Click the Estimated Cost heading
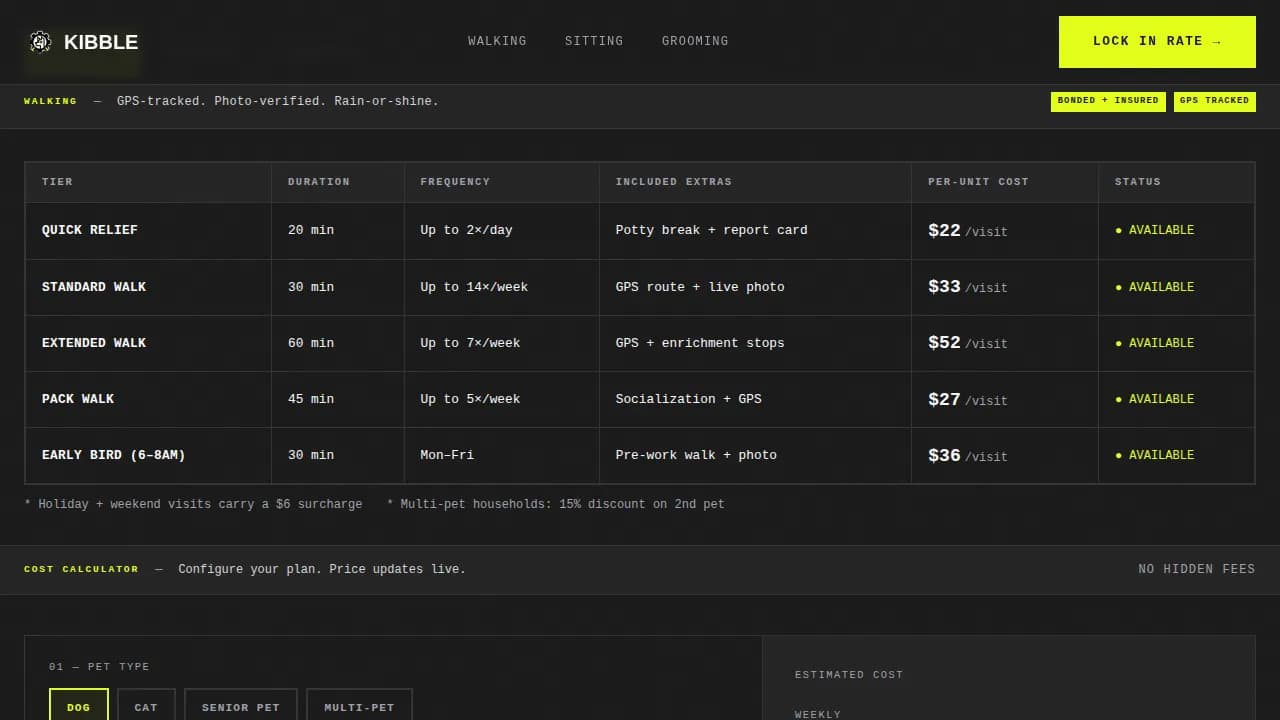The image size is (1280, 720). coord(849,675)
